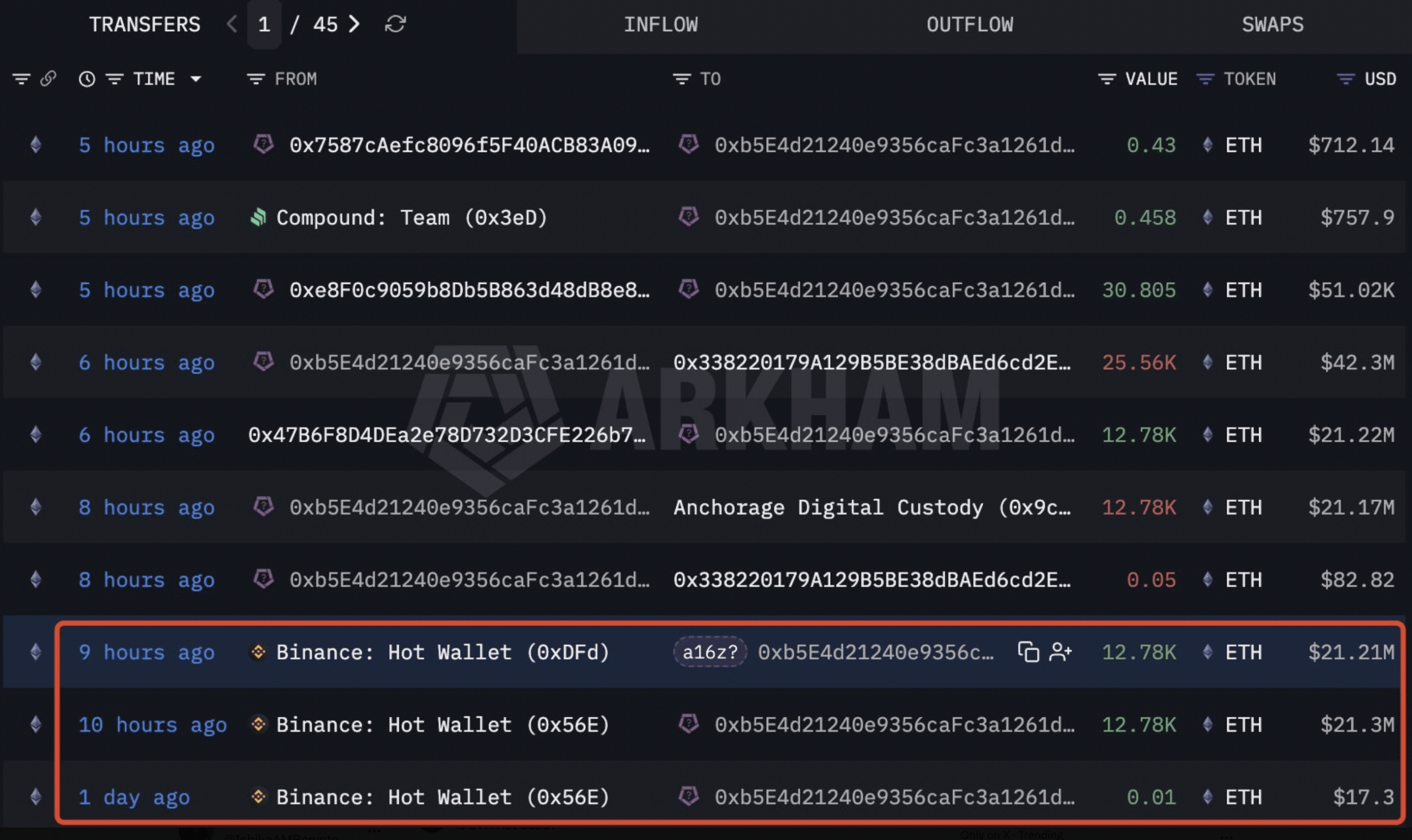Open the 10 hours ago timestamp
Viewport: 1412px width, 840px height.
coord(153,725)
